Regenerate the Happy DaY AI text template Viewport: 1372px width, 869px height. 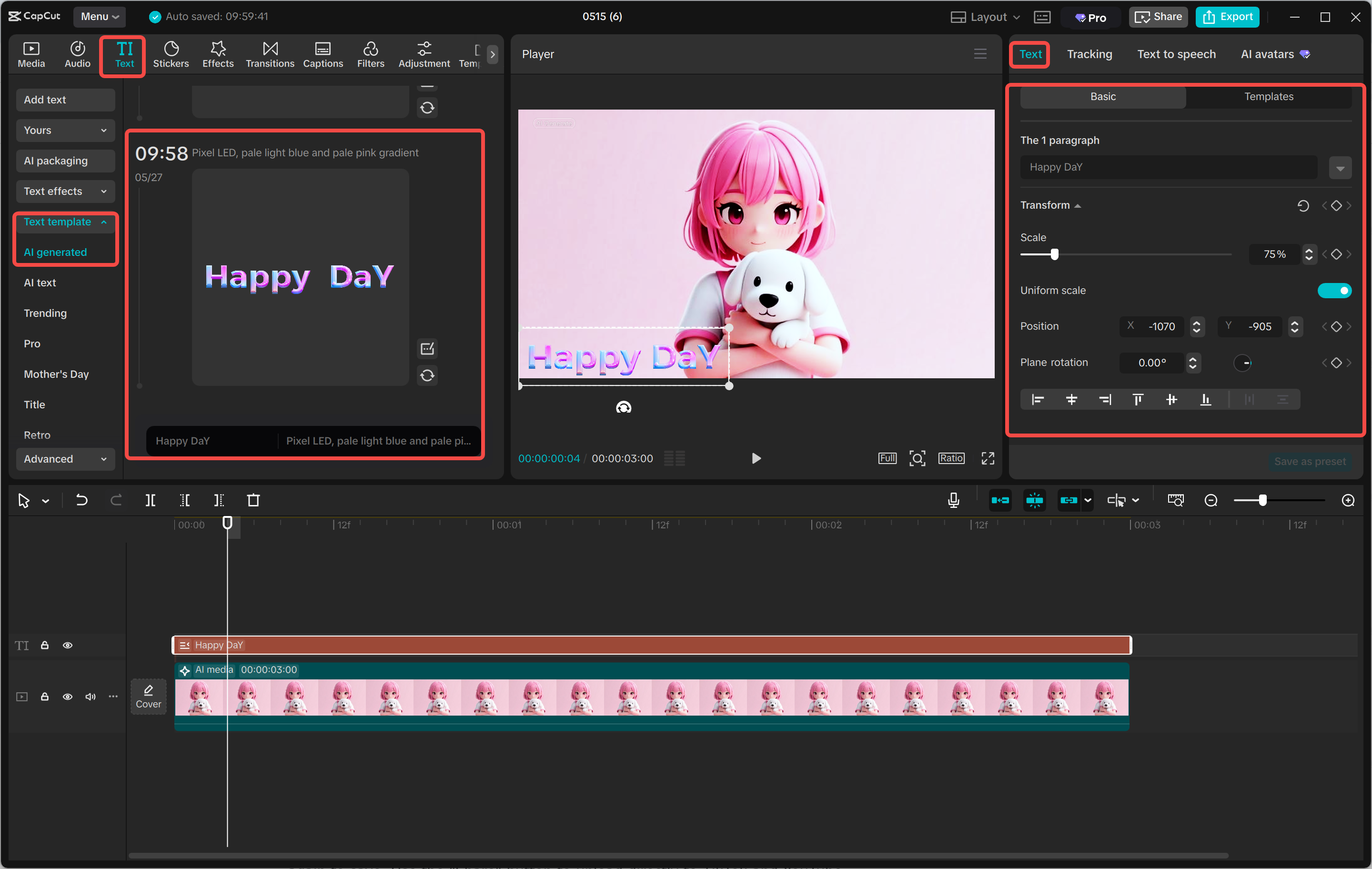coord(427,375)
